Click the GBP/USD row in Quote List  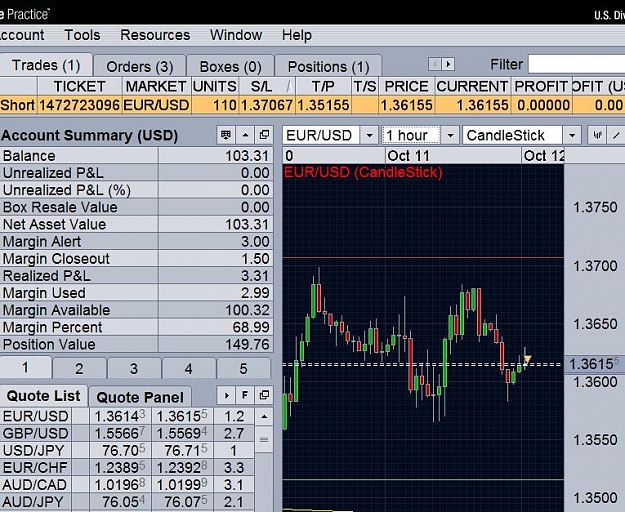[127, 434]
